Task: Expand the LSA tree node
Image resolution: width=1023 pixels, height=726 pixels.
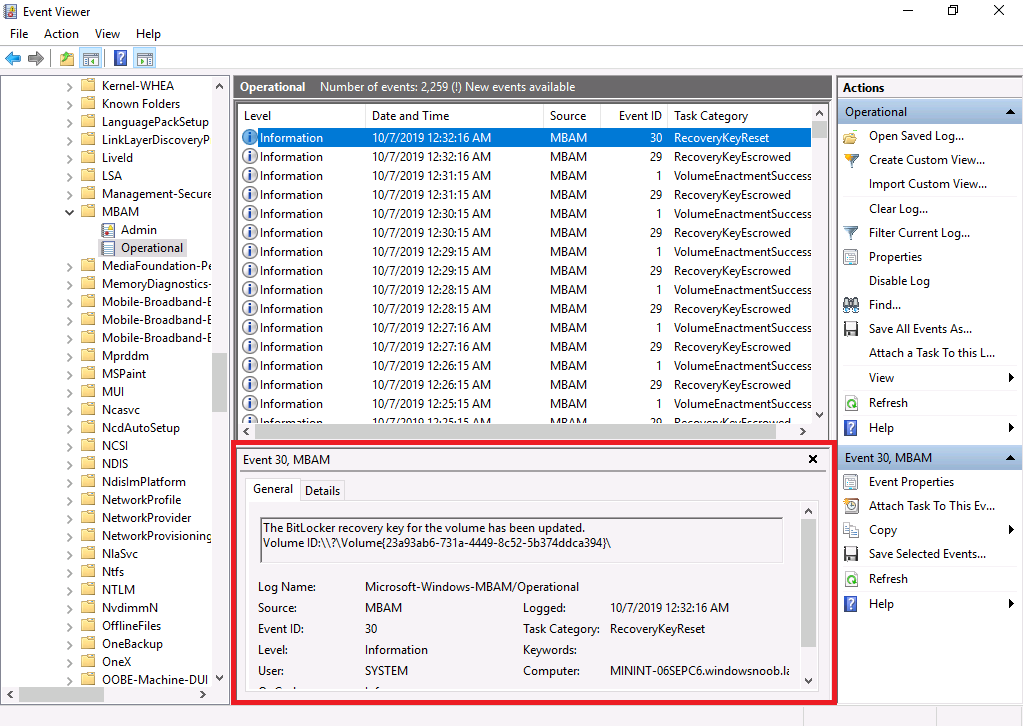Action: pos(69,176)
